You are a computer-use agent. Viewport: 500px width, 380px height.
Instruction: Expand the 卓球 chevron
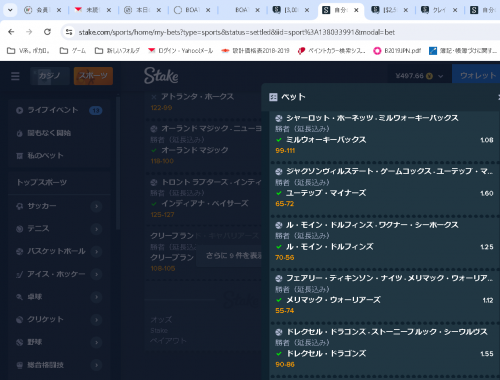[x=96, y=297]
